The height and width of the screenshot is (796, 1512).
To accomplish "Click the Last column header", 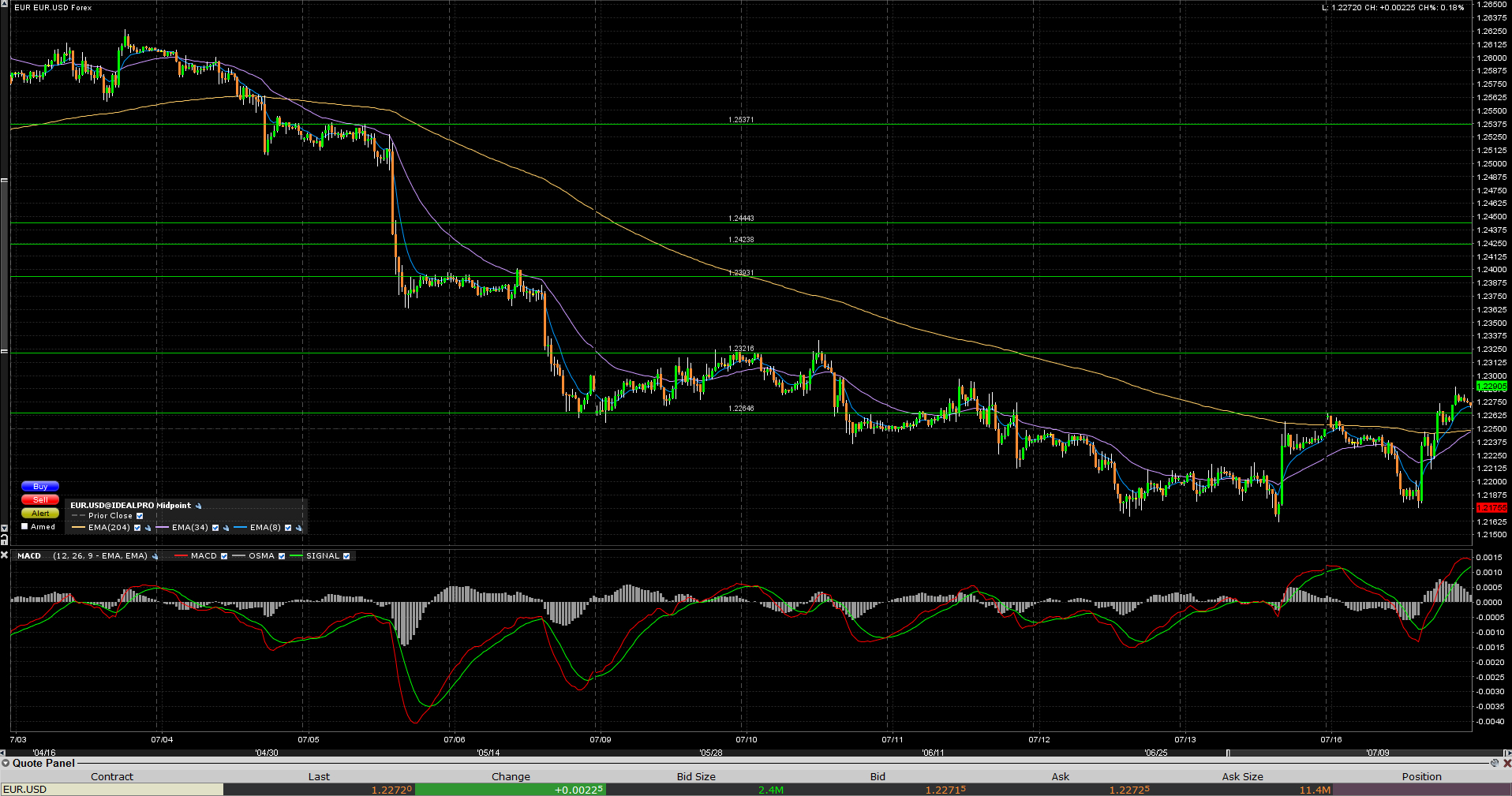I will point(319,776).
